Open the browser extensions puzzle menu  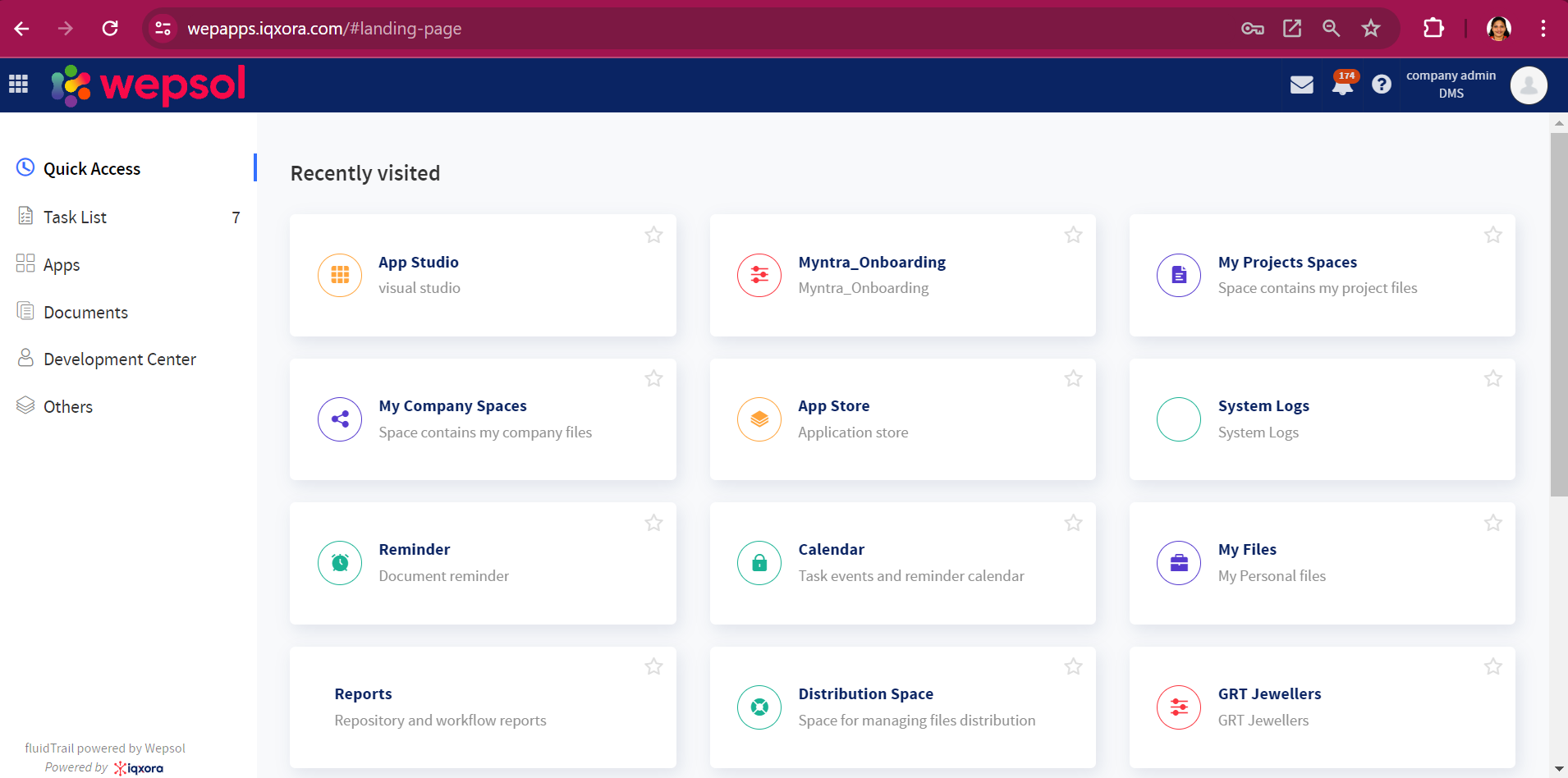1433,28
